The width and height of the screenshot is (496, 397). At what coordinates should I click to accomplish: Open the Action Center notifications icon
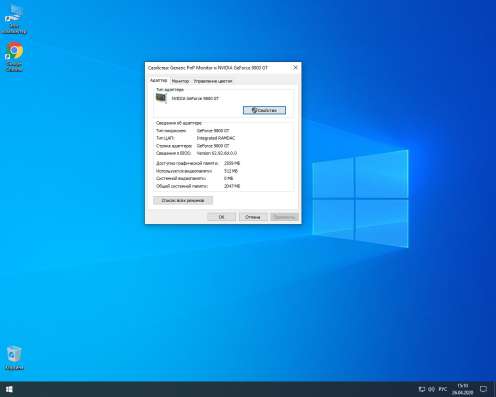(483, 389)
